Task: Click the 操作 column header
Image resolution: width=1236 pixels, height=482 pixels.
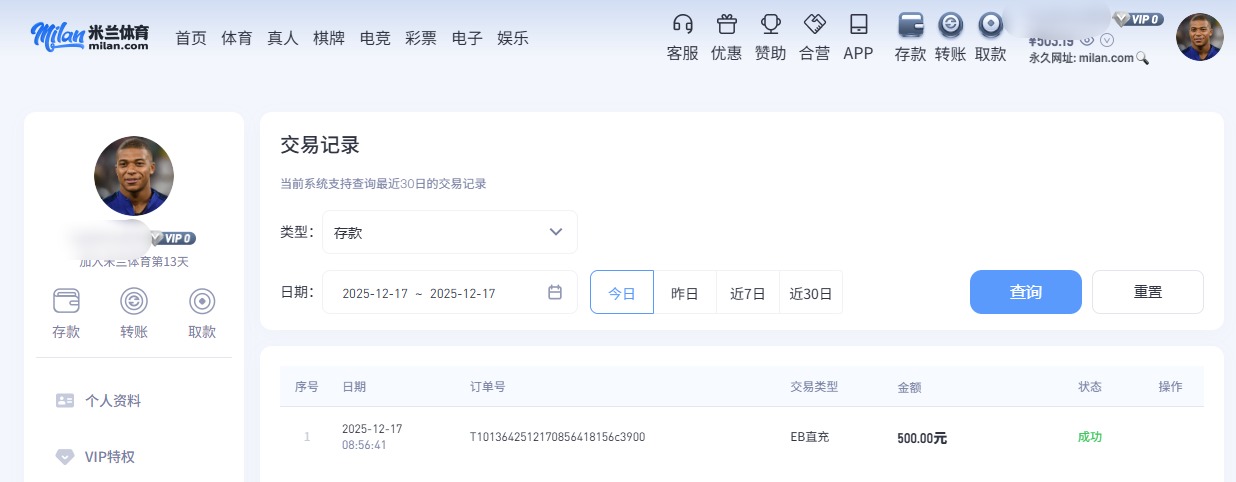Action: coord(1170,386)
